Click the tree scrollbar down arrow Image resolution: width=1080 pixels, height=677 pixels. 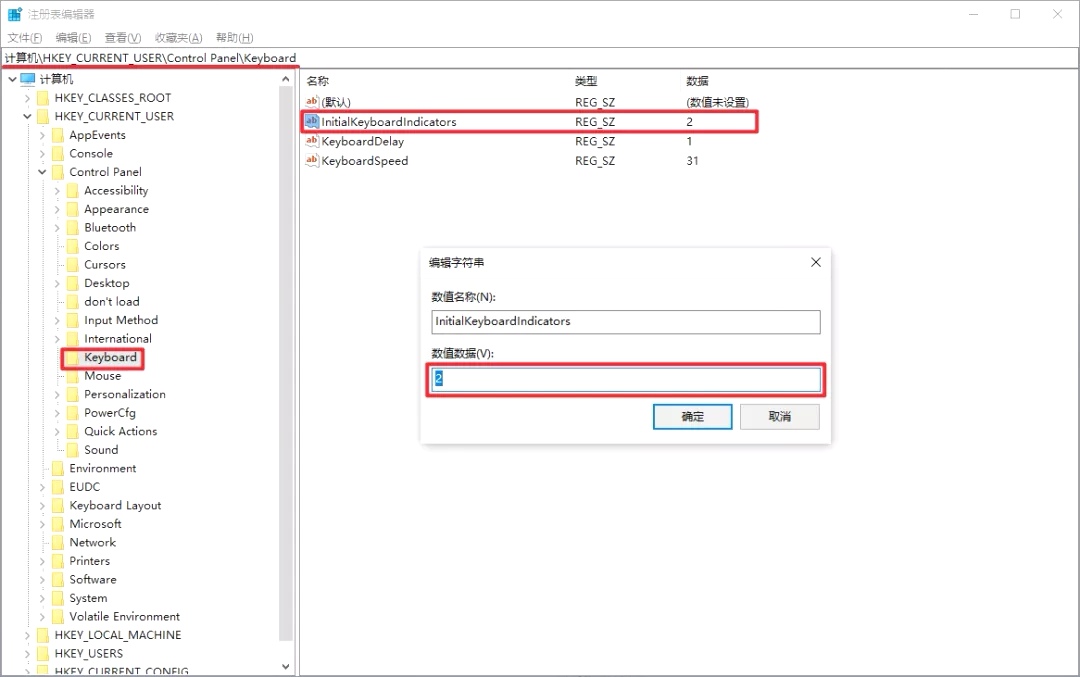click(x=285, y=667)
